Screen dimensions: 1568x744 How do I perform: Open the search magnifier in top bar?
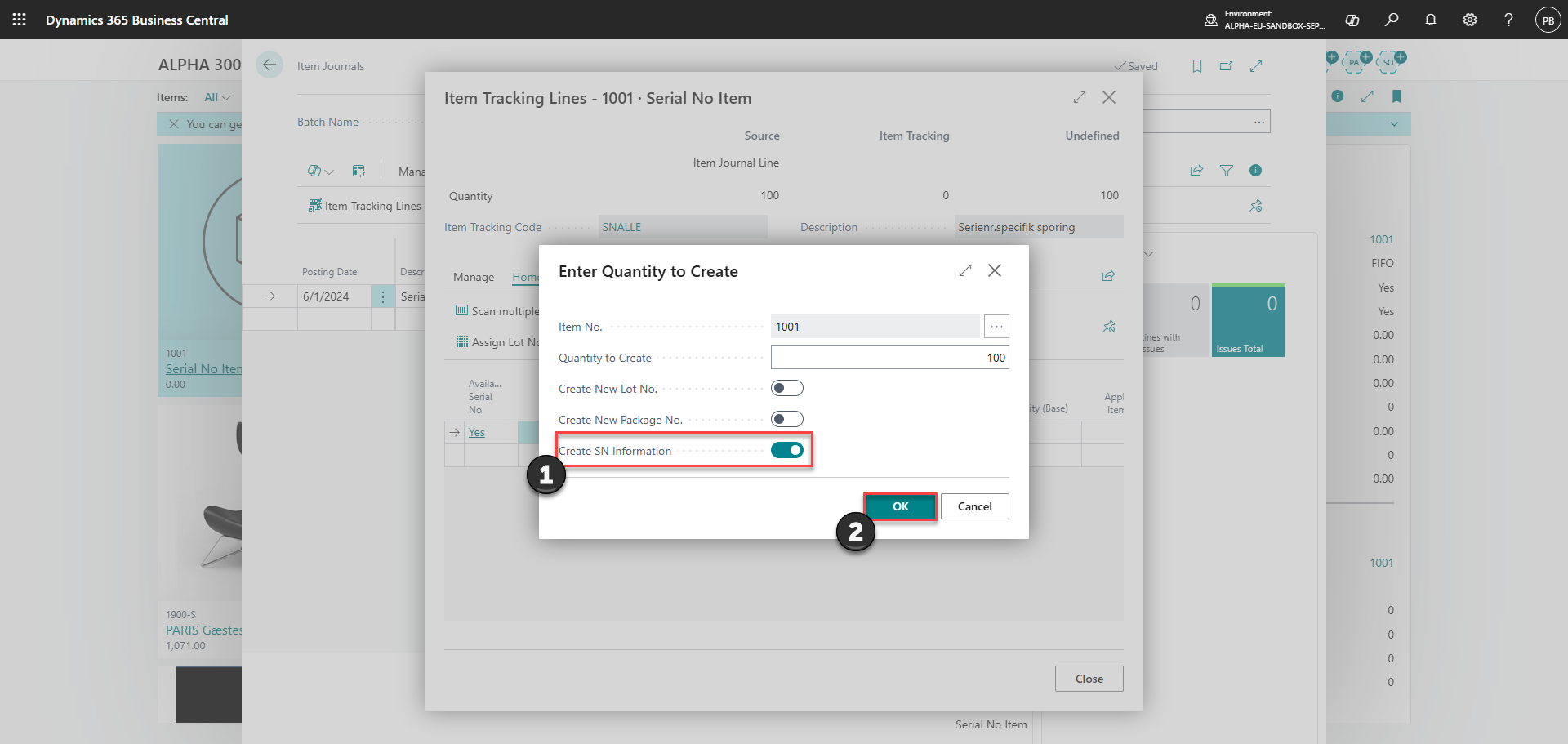(1392, 20)
